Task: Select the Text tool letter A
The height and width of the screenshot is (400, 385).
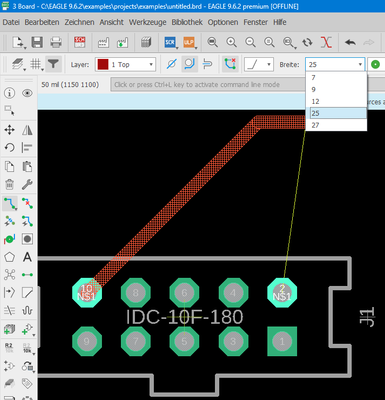Action: click(27, 257)
